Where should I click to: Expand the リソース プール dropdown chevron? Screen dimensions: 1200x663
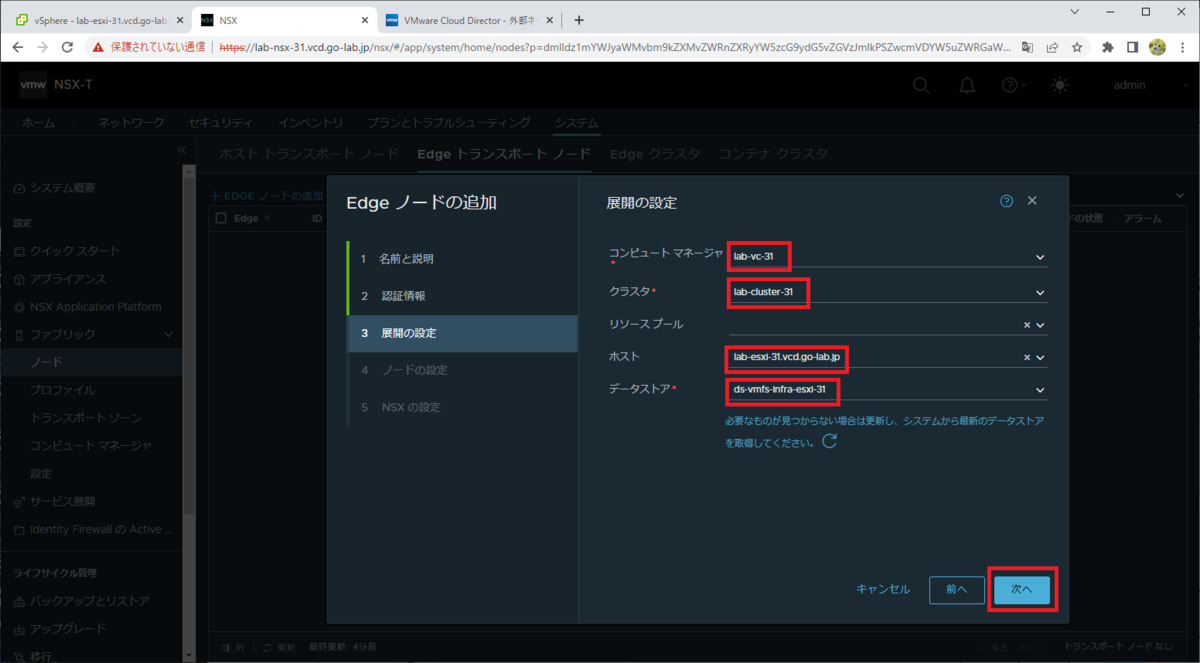(x=1040, y=325)
